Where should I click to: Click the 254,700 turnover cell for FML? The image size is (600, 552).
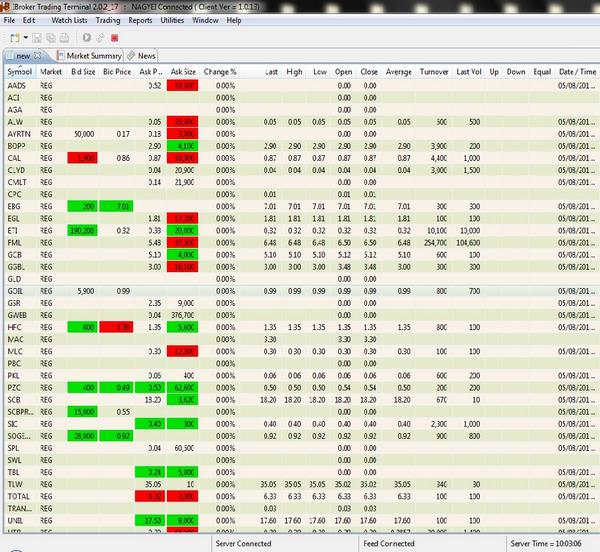[x=435, y=243]
